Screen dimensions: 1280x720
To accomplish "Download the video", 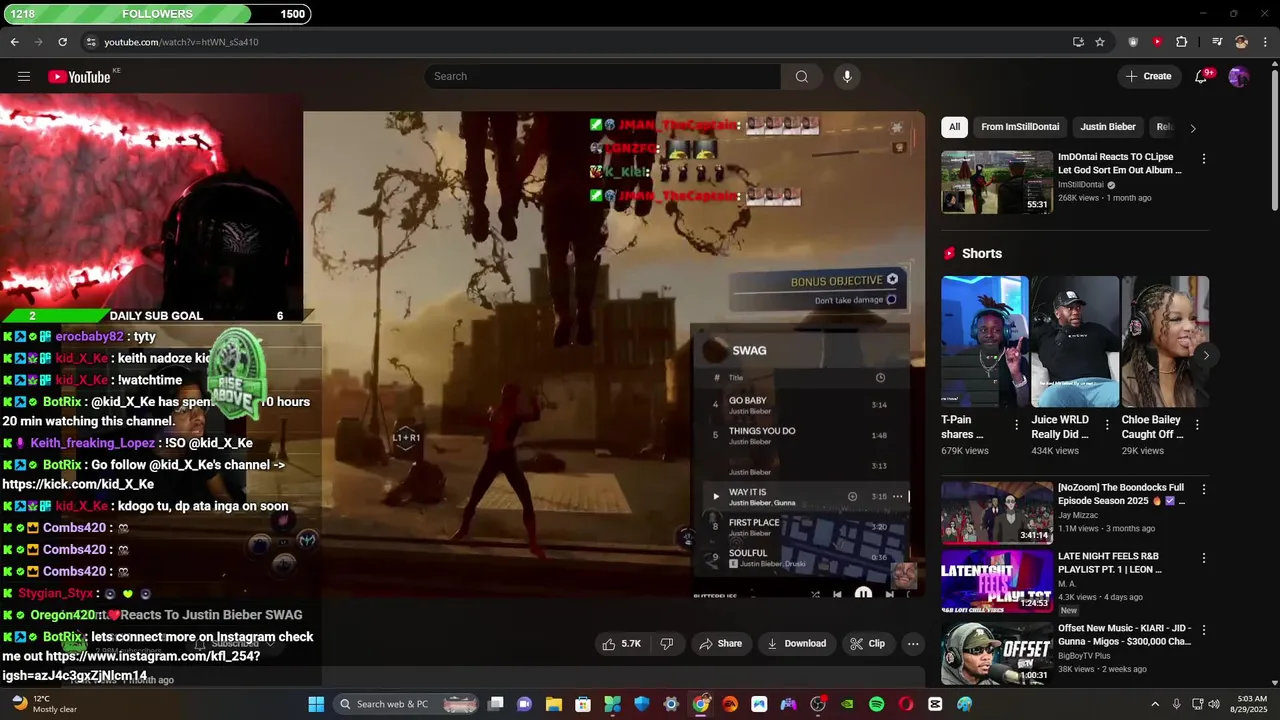I will pos(796,644).
